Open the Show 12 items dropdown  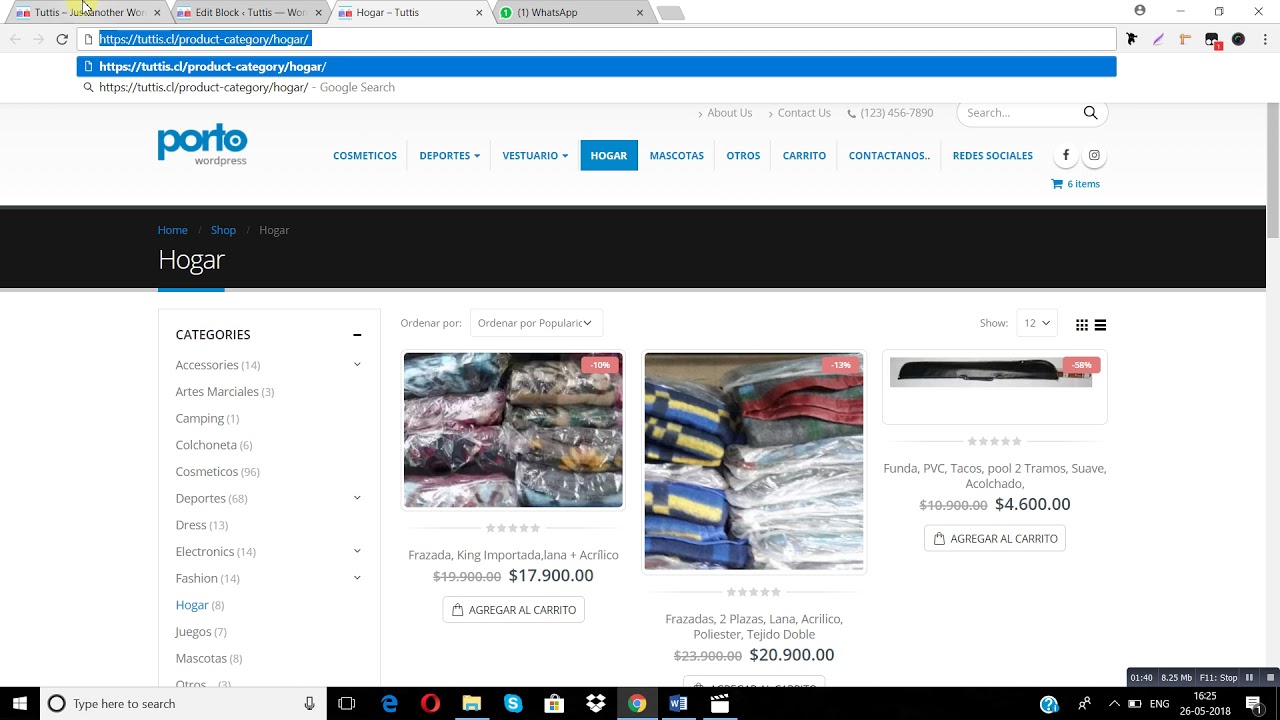point(1037,323)
